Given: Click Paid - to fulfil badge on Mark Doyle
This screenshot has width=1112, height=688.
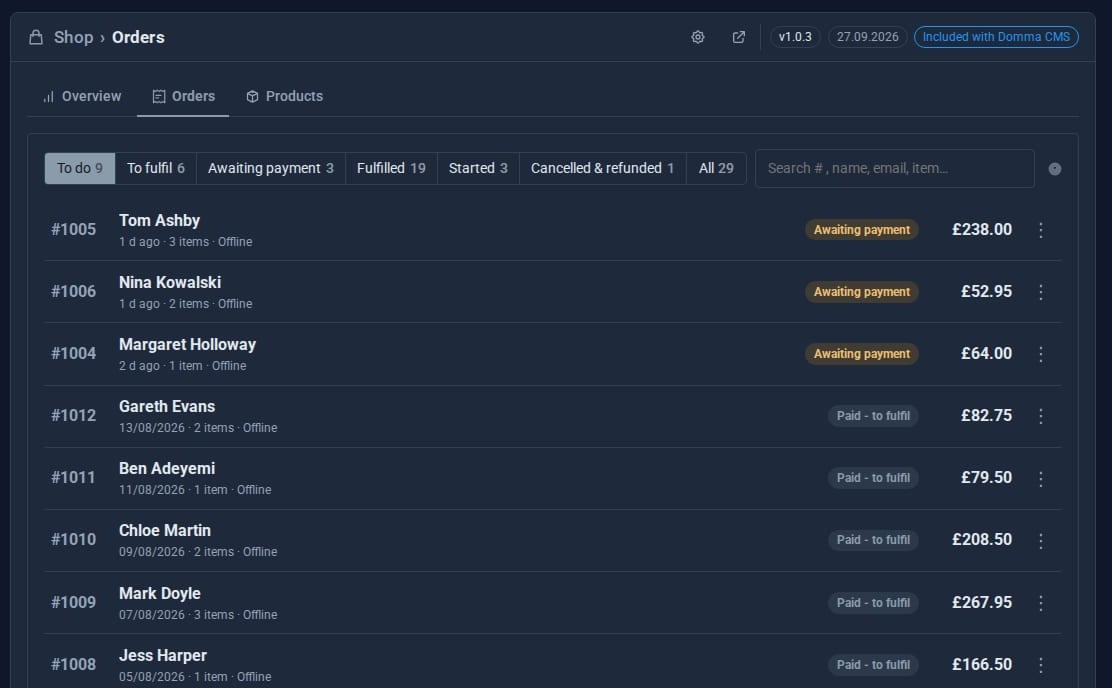Looking at the screenshot, I should click(873, 603).
